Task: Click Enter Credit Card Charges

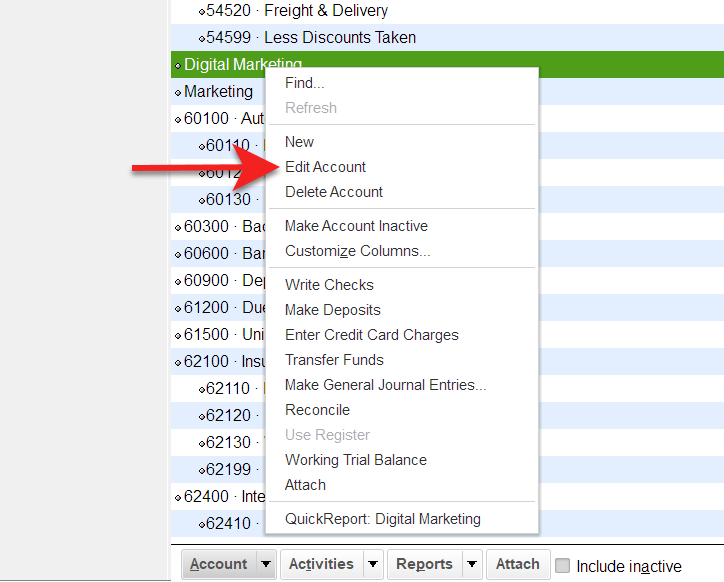Action: [372, 335]
